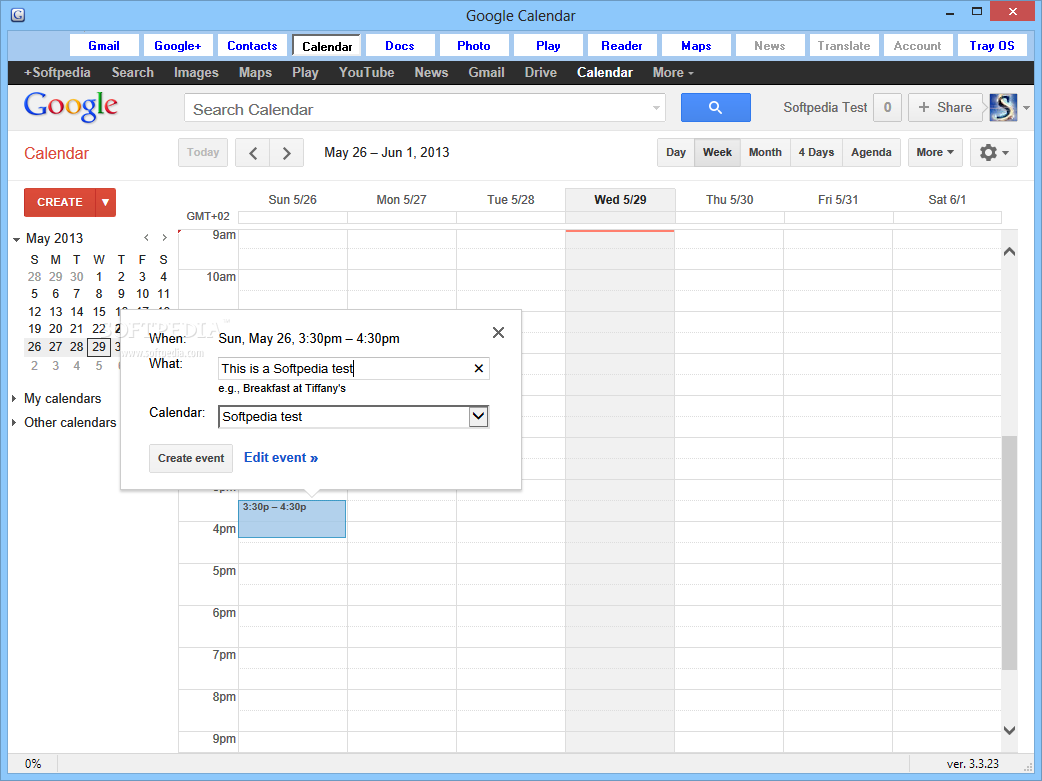Click the blue search magnifier button
Image resolution: width=1042 pixels, height=781 pixels.
tap(716, 108)
